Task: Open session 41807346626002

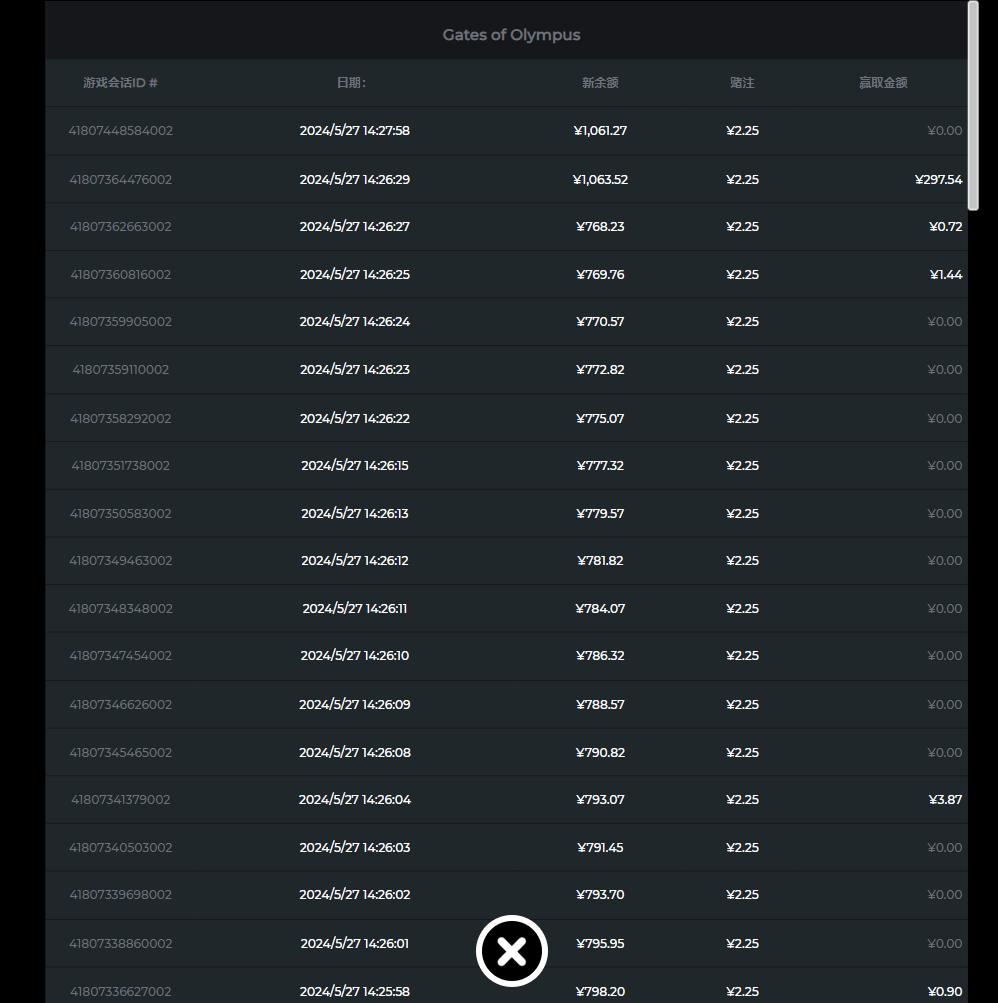Action: (x=121, y=704)
